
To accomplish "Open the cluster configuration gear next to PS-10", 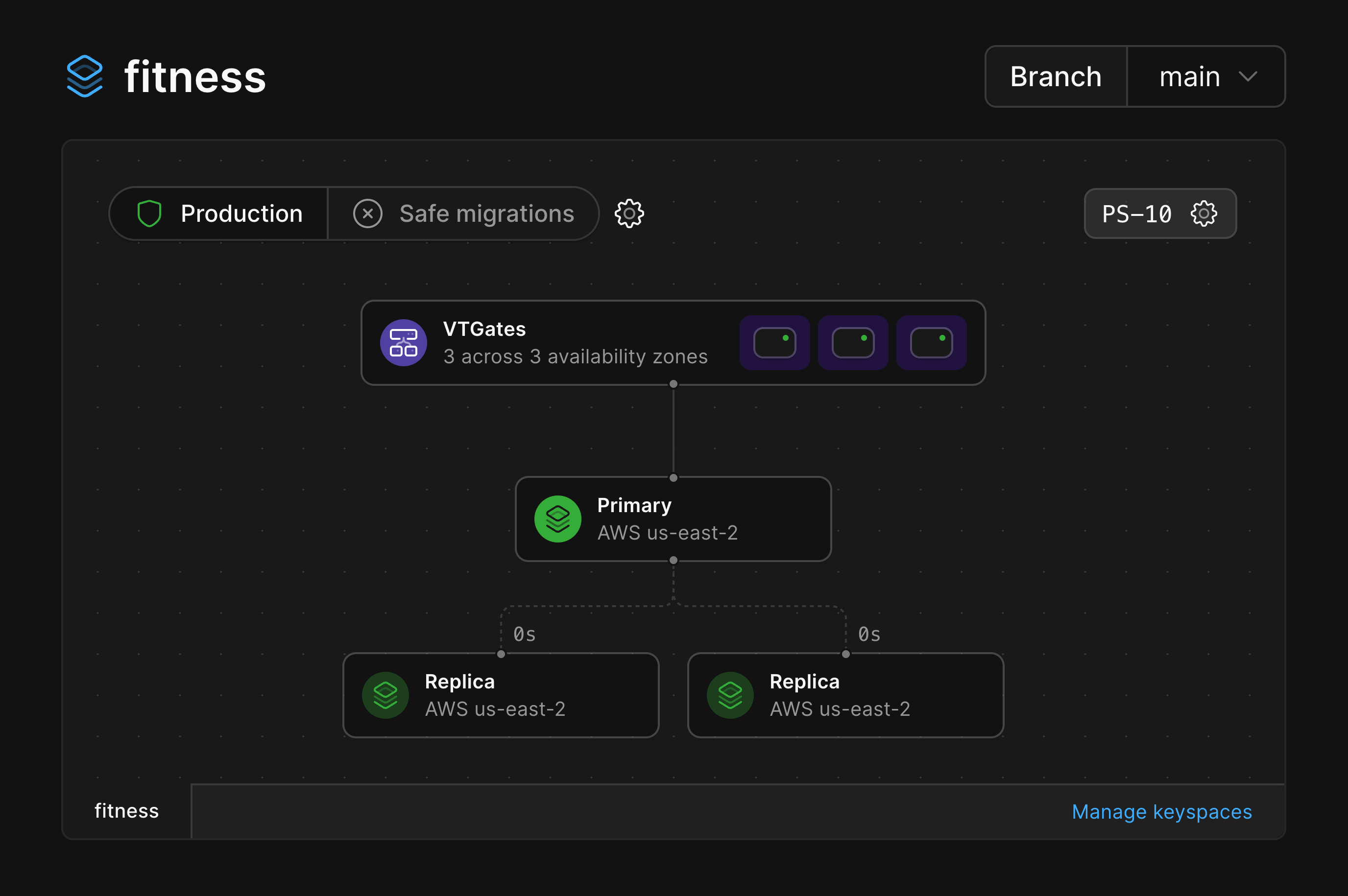I will [x=1204, y=213].
